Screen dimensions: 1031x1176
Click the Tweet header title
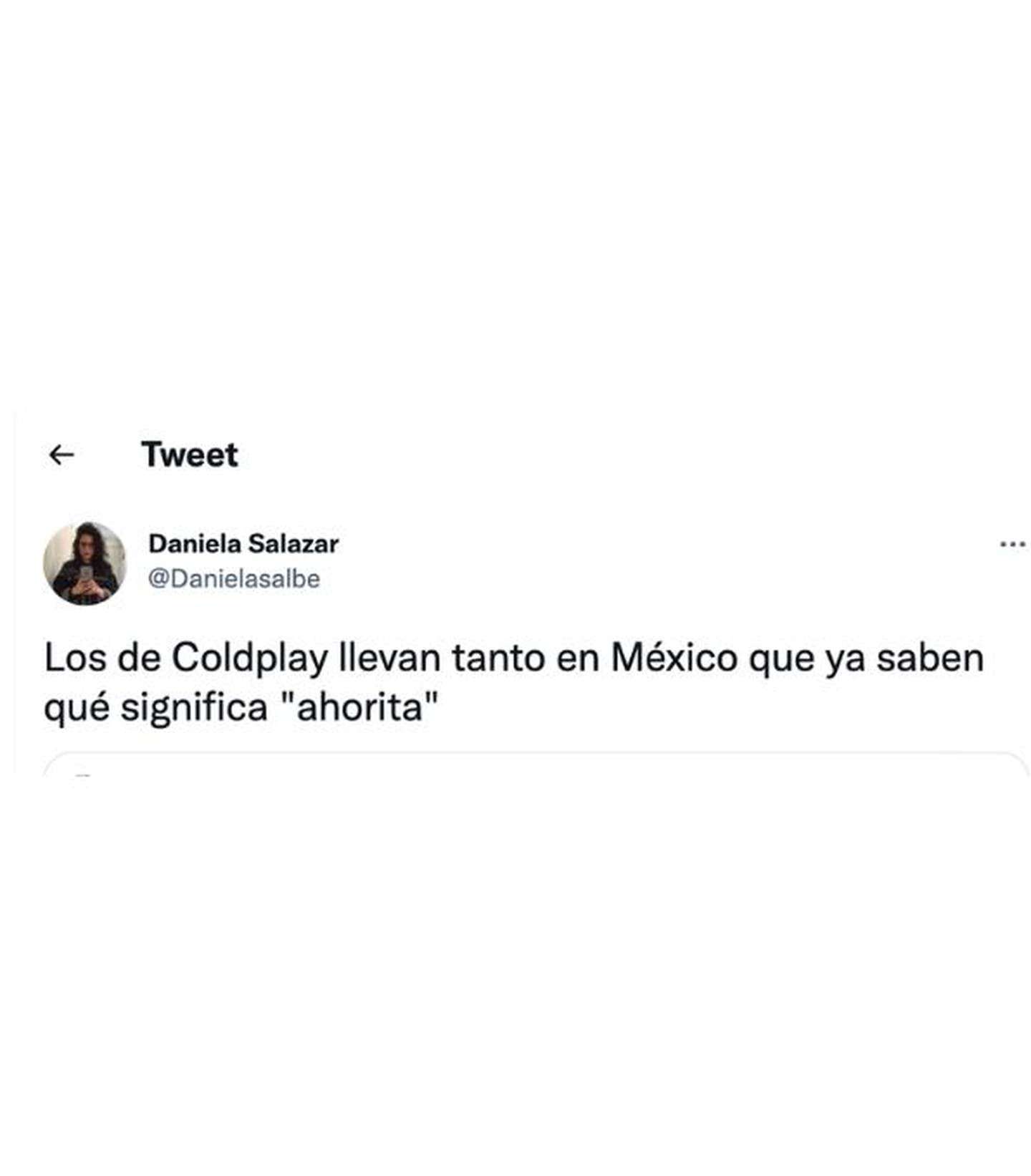(x=190, y=455)
